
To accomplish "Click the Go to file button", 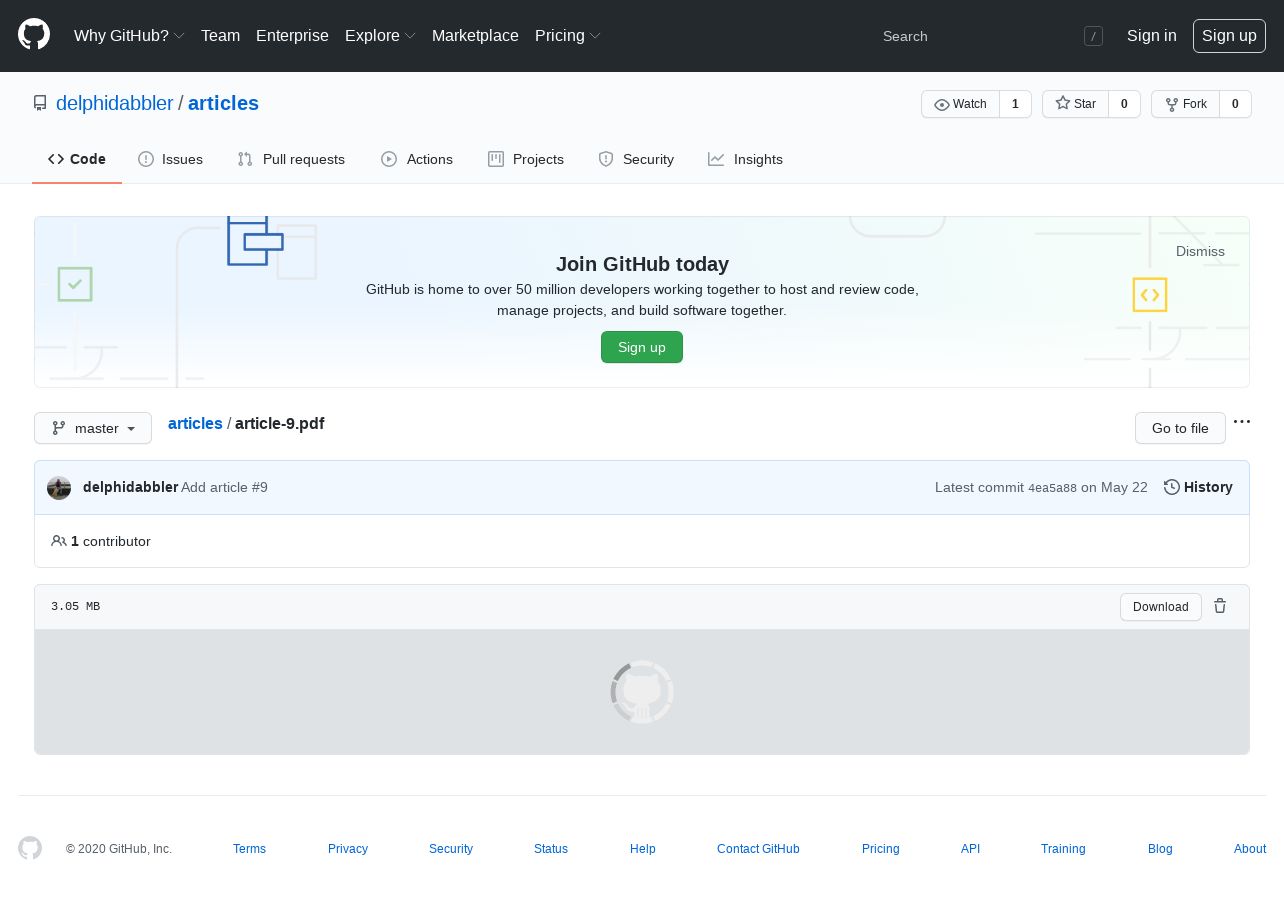I will 1180,428.
